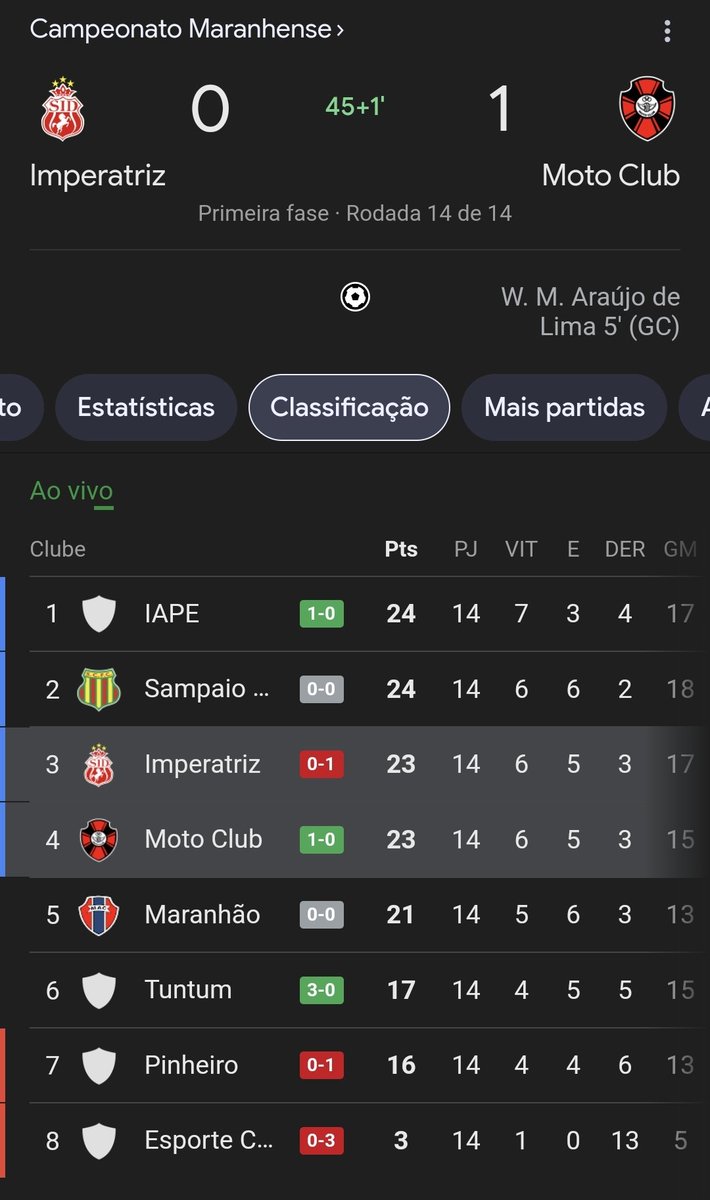This screenshot has width=710, height=1200.
Task: Open the Mais partidas tab
Action: pos(565,407)
